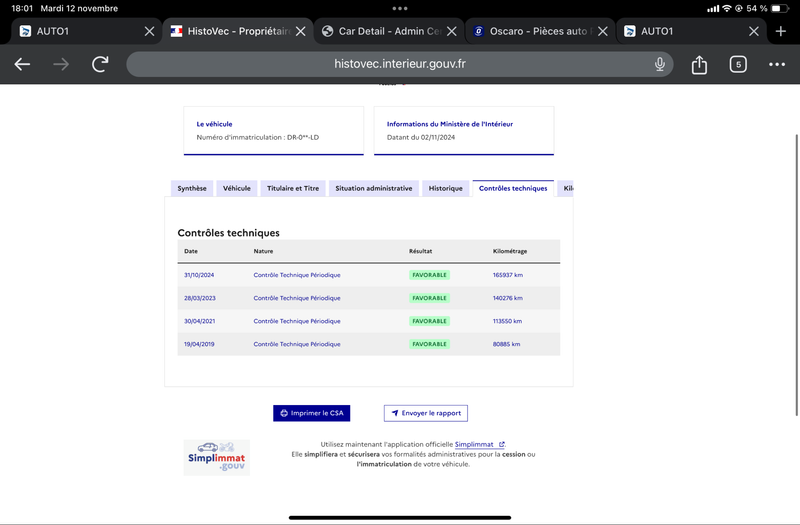Tap the histovec.interieur.gouv.fr address bar
The height and width of the screenshot is (525, 800).
pos(399,64)
